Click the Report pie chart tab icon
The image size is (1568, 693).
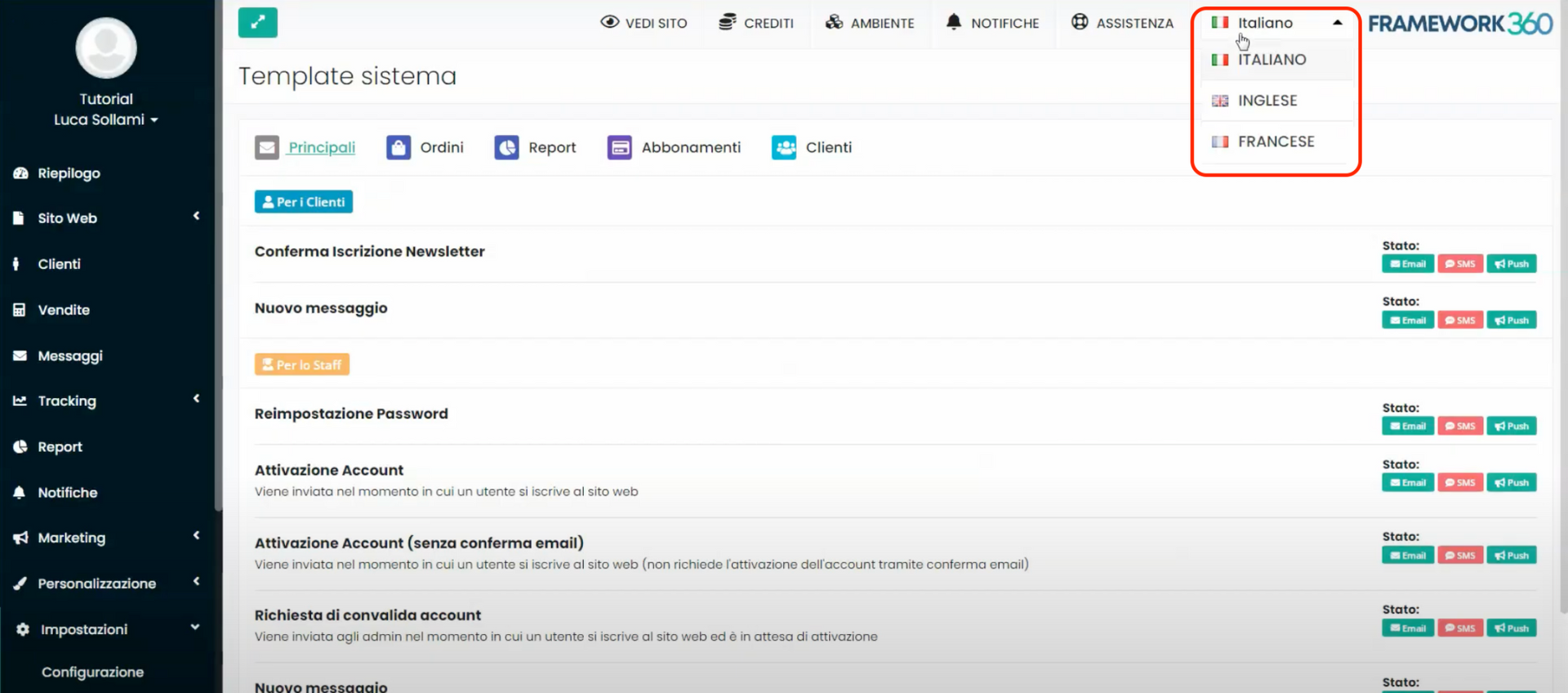pyautogui.click(x=507, y=147)
